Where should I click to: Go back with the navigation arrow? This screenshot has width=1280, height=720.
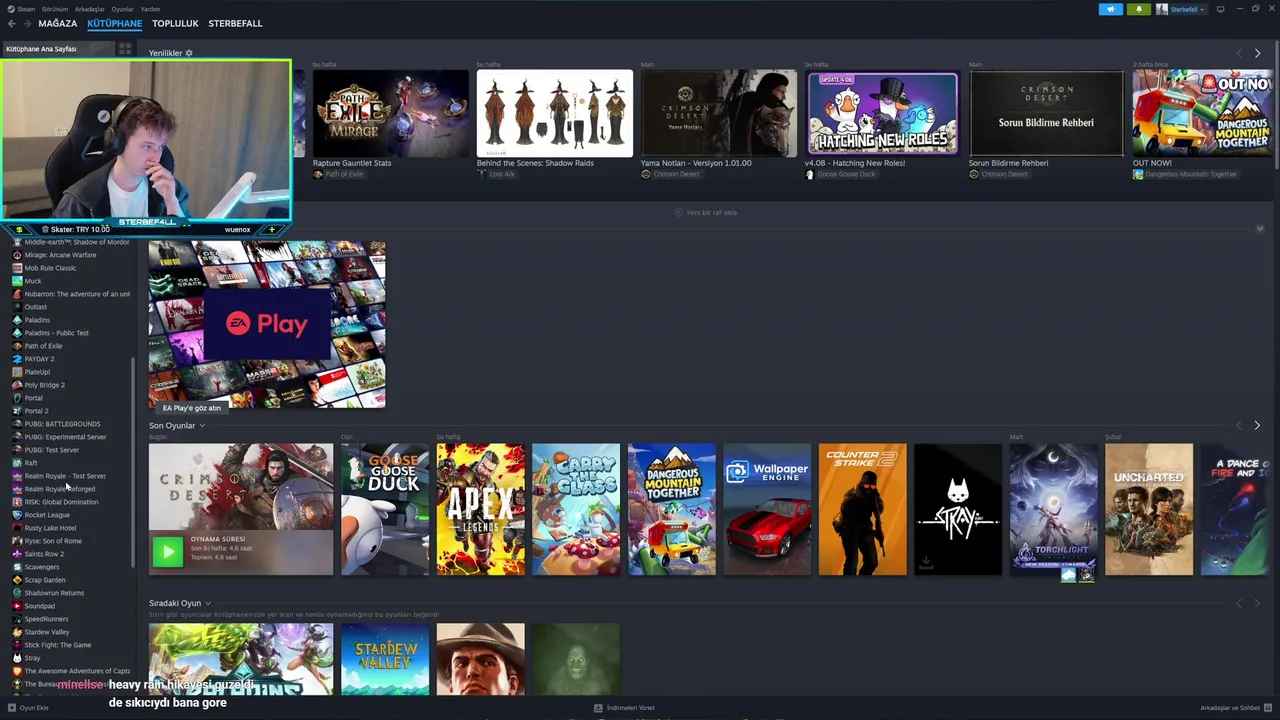(12, 23)
